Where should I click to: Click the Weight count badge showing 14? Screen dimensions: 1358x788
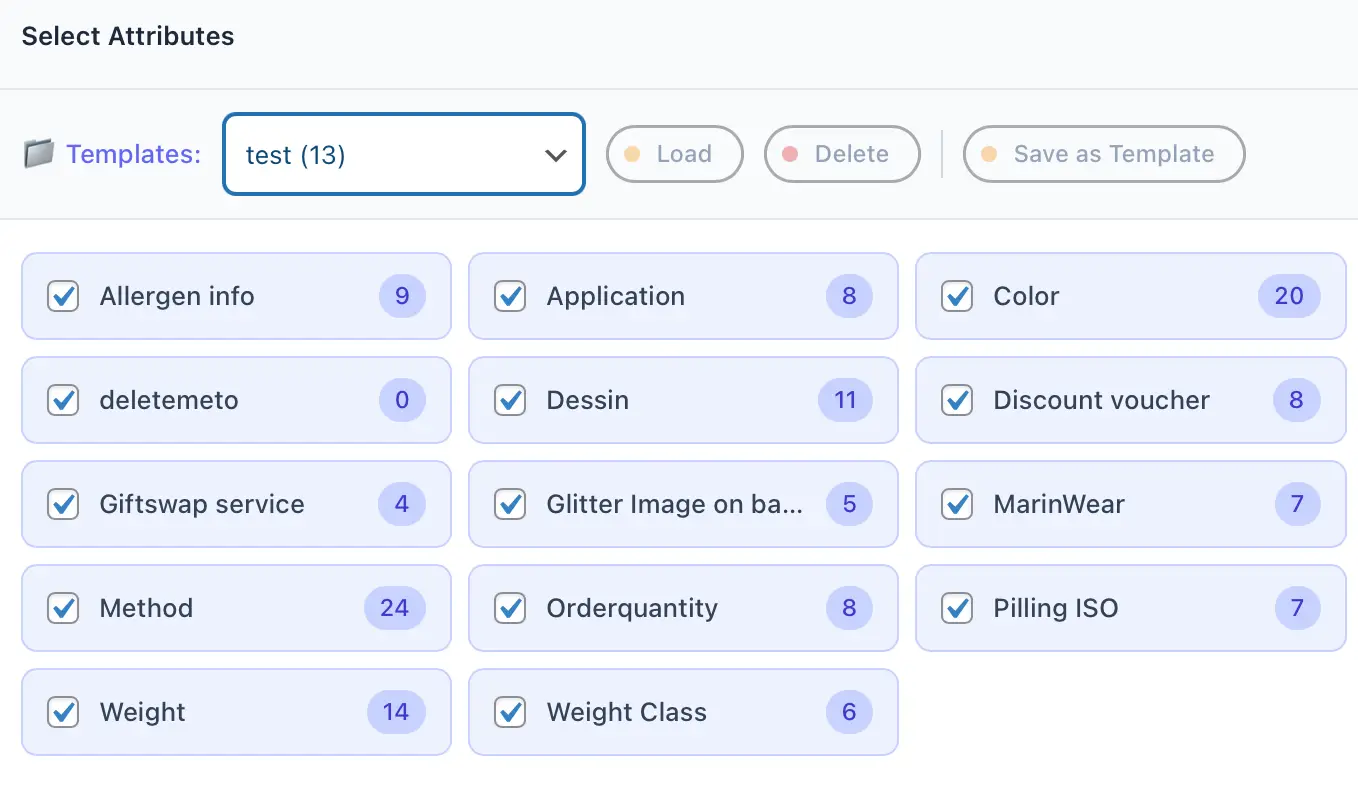tap(395, 712)
